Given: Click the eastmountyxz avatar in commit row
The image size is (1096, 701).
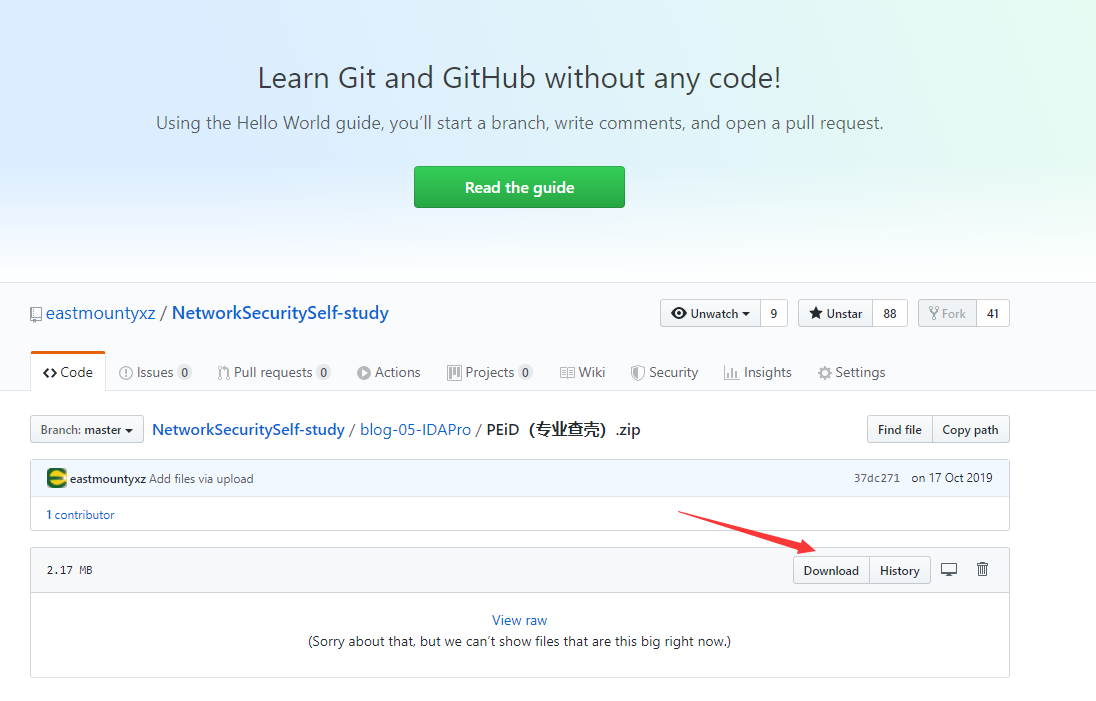Looking at the screenshot, I should click(57, 478).
